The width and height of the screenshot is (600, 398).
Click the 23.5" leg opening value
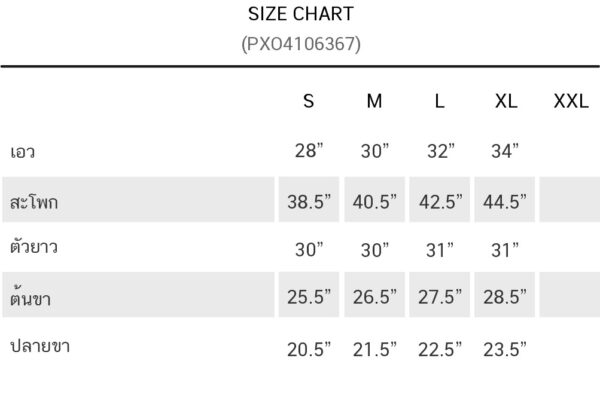pyautogui.click(x=505, y=349)
